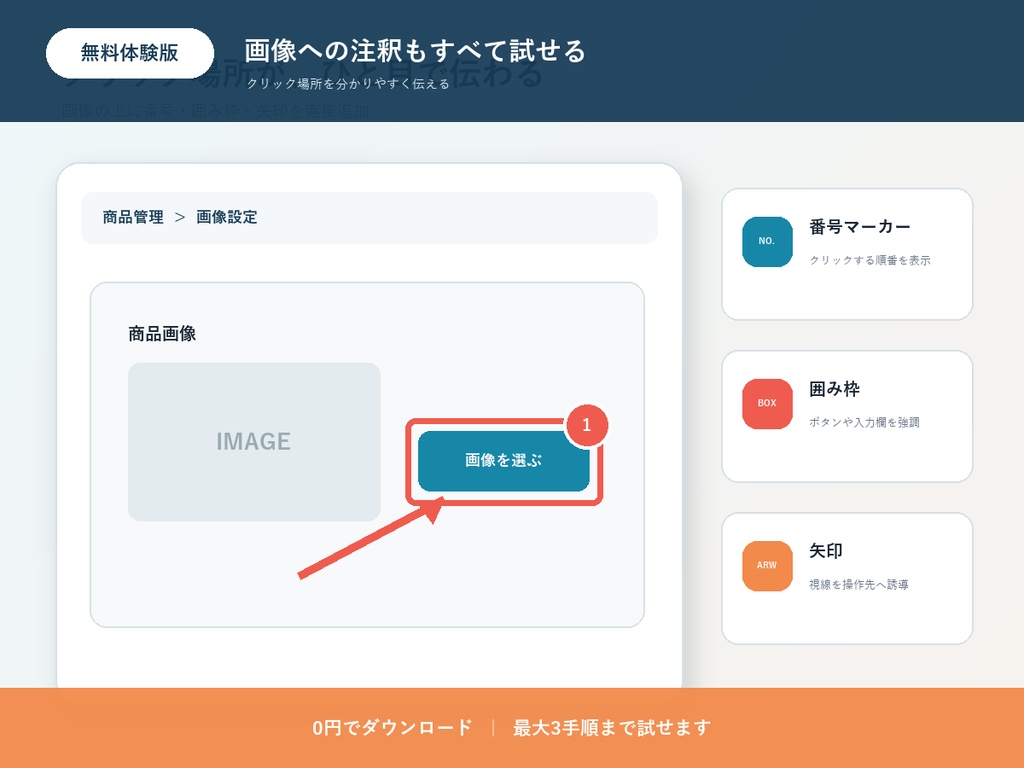Click the 無料体験版 pill button

pos(130,53)
